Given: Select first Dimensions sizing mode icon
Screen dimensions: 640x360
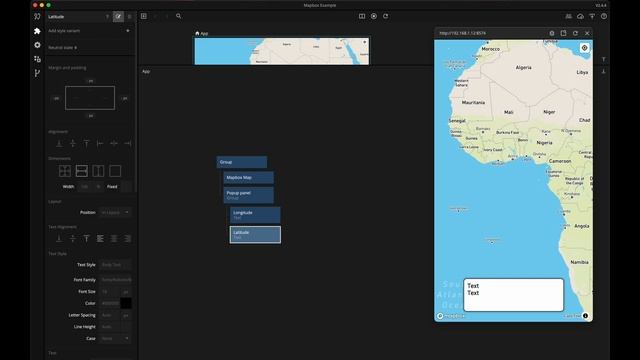Looking at the screenshot, I should pos(65,171).
